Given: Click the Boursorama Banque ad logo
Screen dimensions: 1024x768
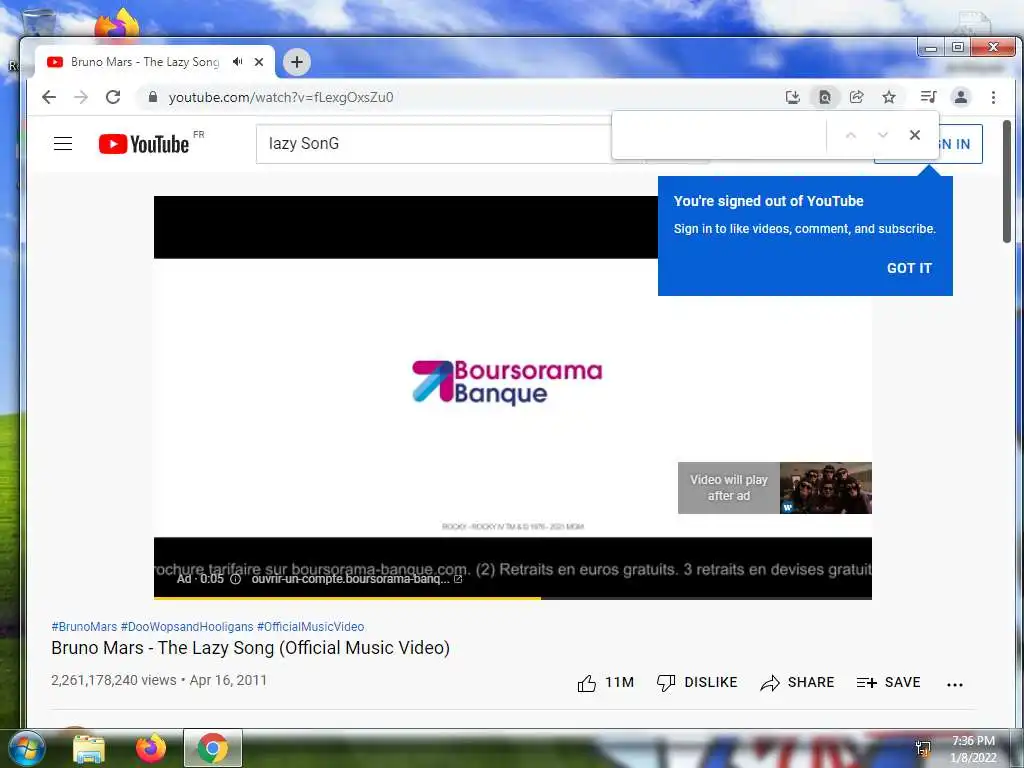Looking at the screenshot, I should click(507, 382).
